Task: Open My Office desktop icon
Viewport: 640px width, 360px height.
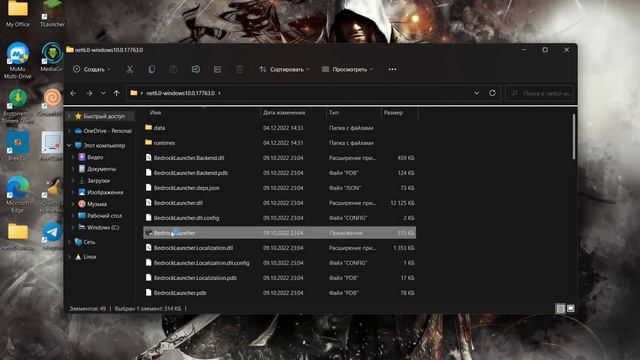Action: pyautogui.click(x=18, y=13)
